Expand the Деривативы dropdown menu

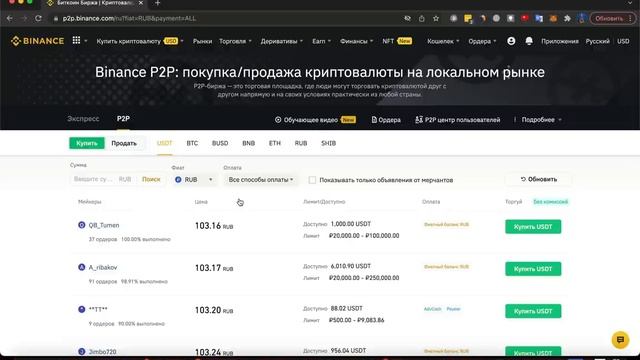tap(282, 41)
